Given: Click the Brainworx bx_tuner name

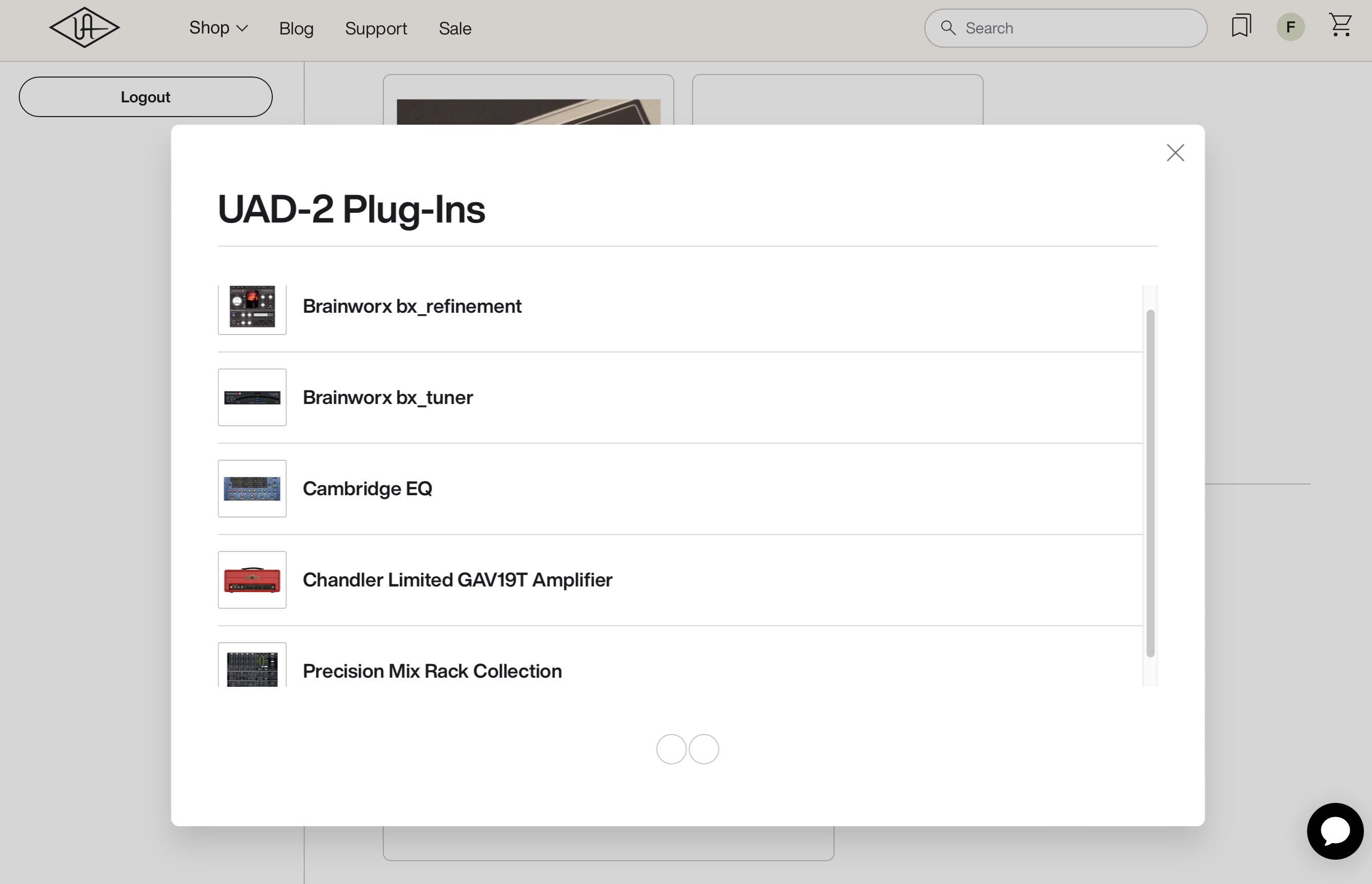Looking at the screenshot, I should (387, 397).
